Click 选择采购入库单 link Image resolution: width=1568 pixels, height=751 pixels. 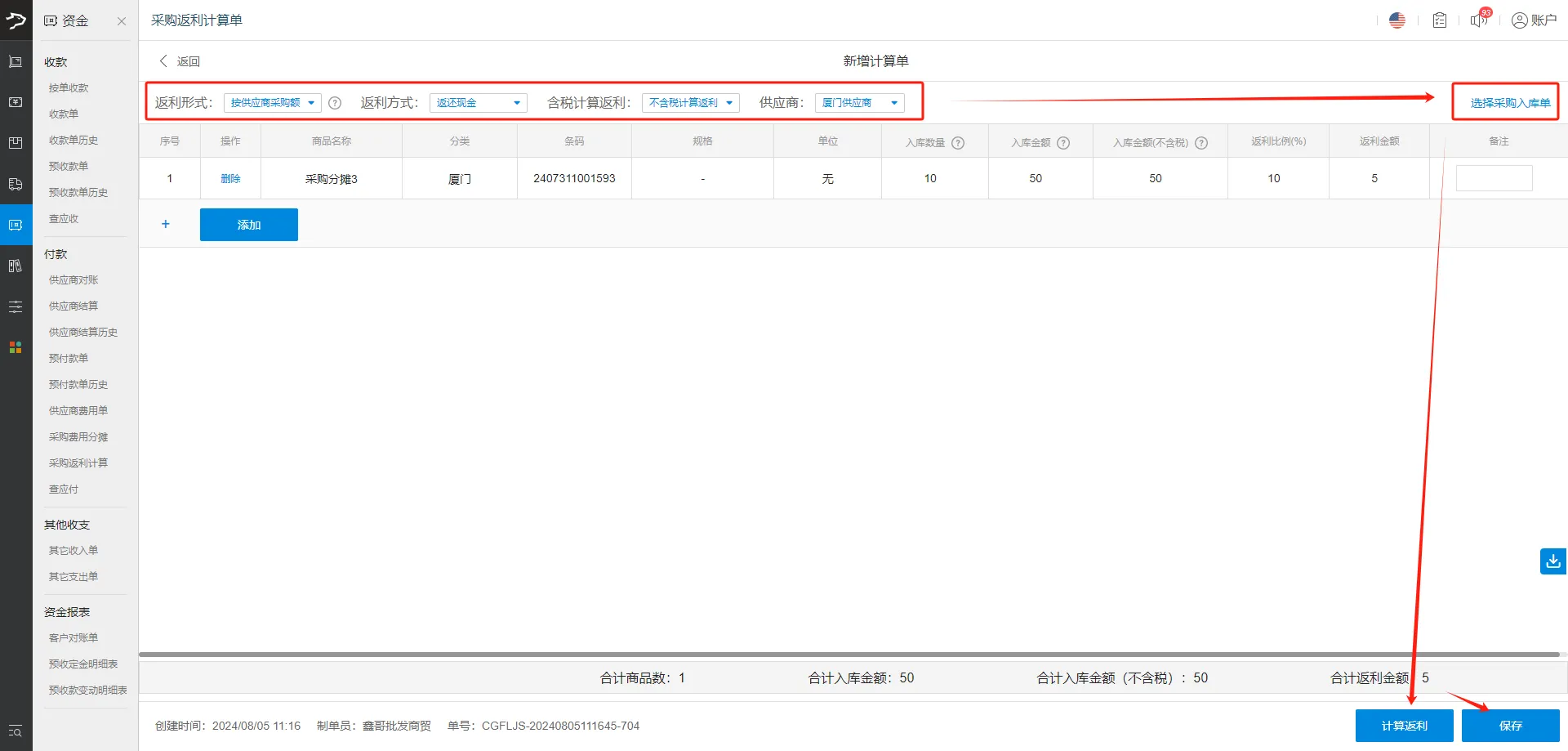coord(1505,101)
